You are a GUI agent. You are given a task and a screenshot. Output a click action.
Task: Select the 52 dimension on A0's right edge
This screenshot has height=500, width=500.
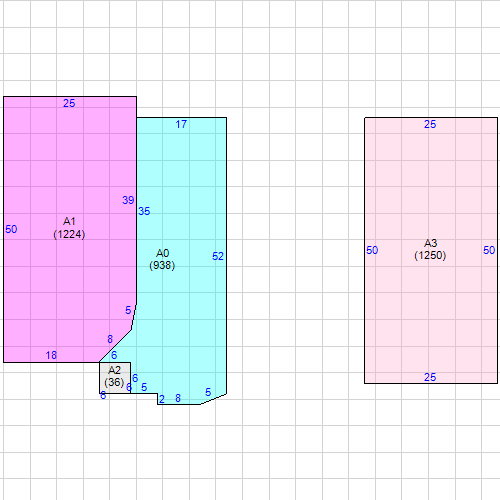218,256
